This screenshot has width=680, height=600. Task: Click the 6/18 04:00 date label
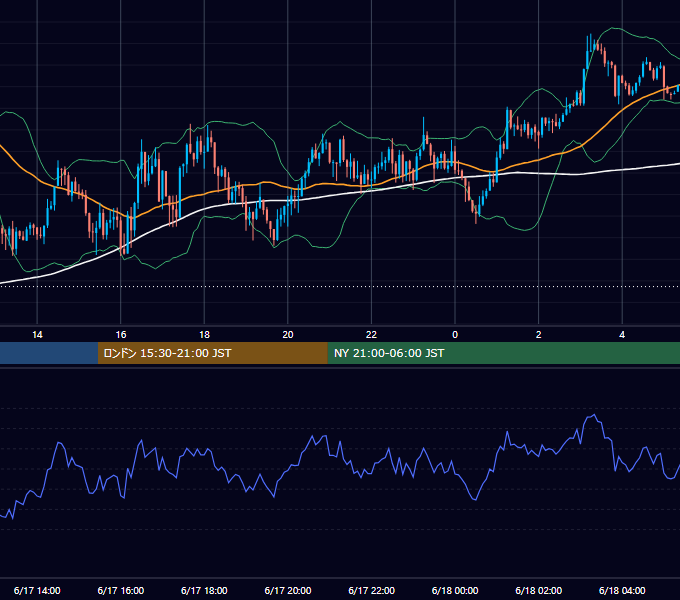[622, 590]
